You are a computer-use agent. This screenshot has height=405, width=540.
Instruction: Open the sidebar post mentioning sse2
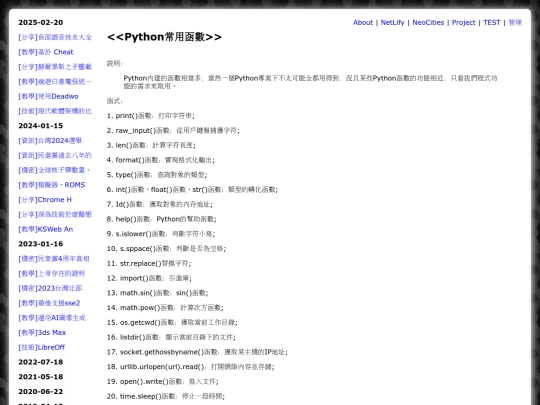(49, 303)
